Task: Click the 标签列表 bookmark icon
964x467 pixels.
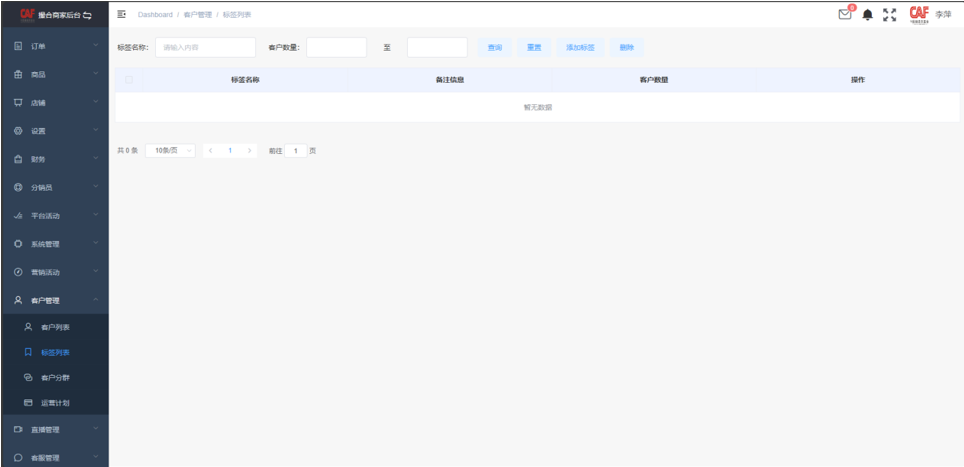Action: 28,352
